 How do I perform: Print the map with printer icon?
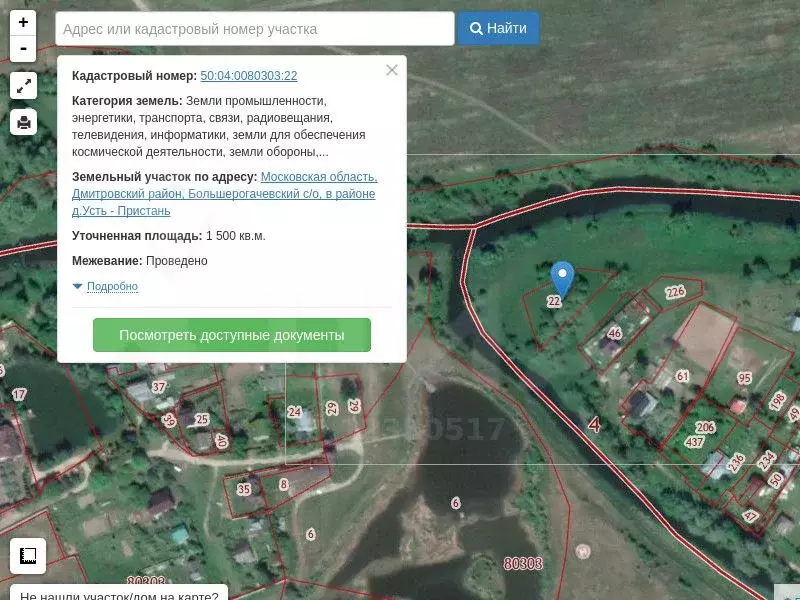23,122
